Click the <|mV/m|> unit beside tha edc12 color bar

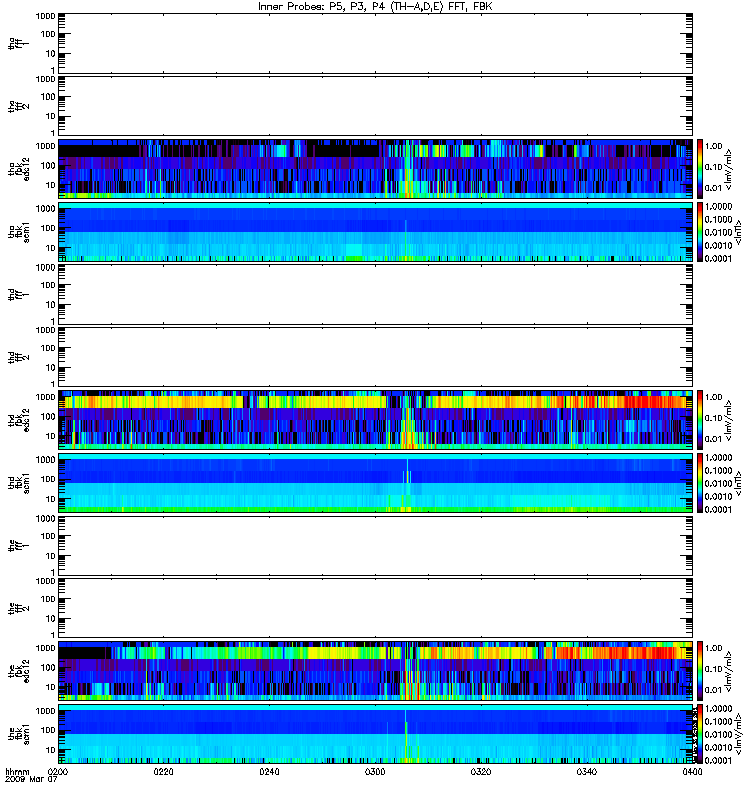coord(729,169)
